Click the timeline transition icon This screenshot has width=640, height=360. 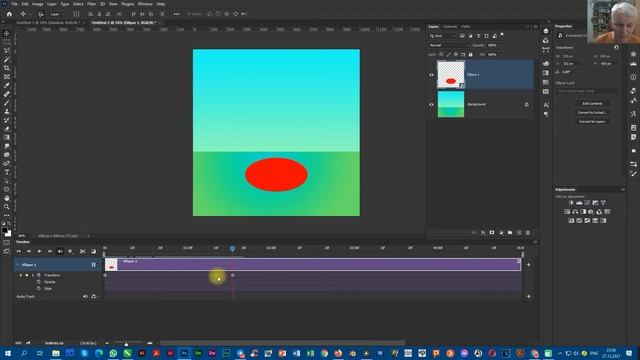[93, 251]
